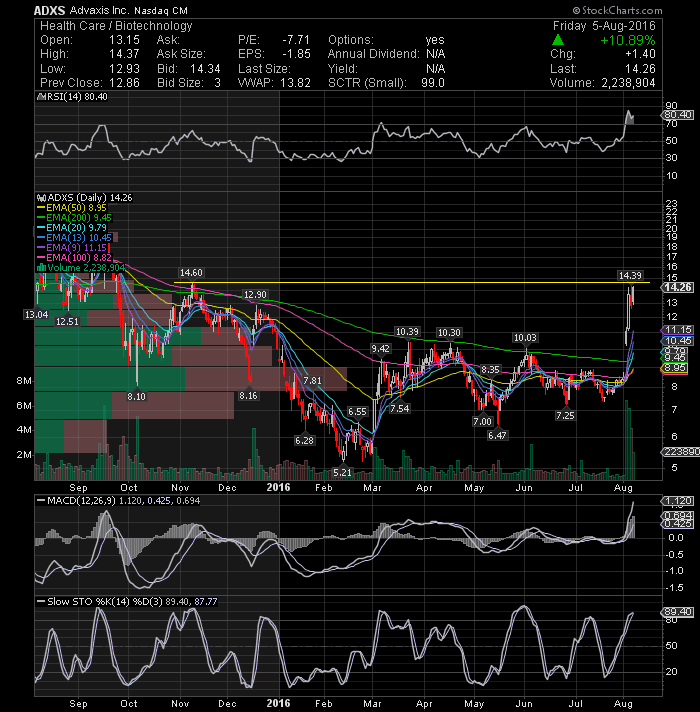Click the 8.16 December low label
700x712 pixels.
point(248,396)
